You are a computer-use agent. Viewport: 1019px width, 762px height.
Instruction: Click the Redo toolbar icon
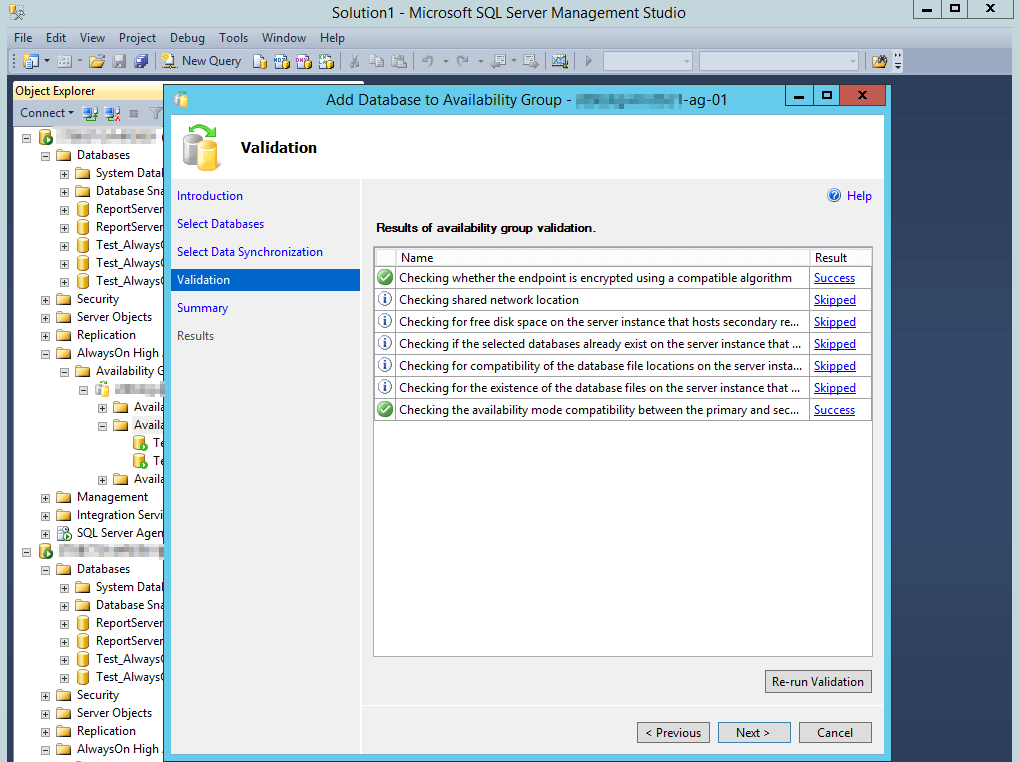click(x=463, y=61)
